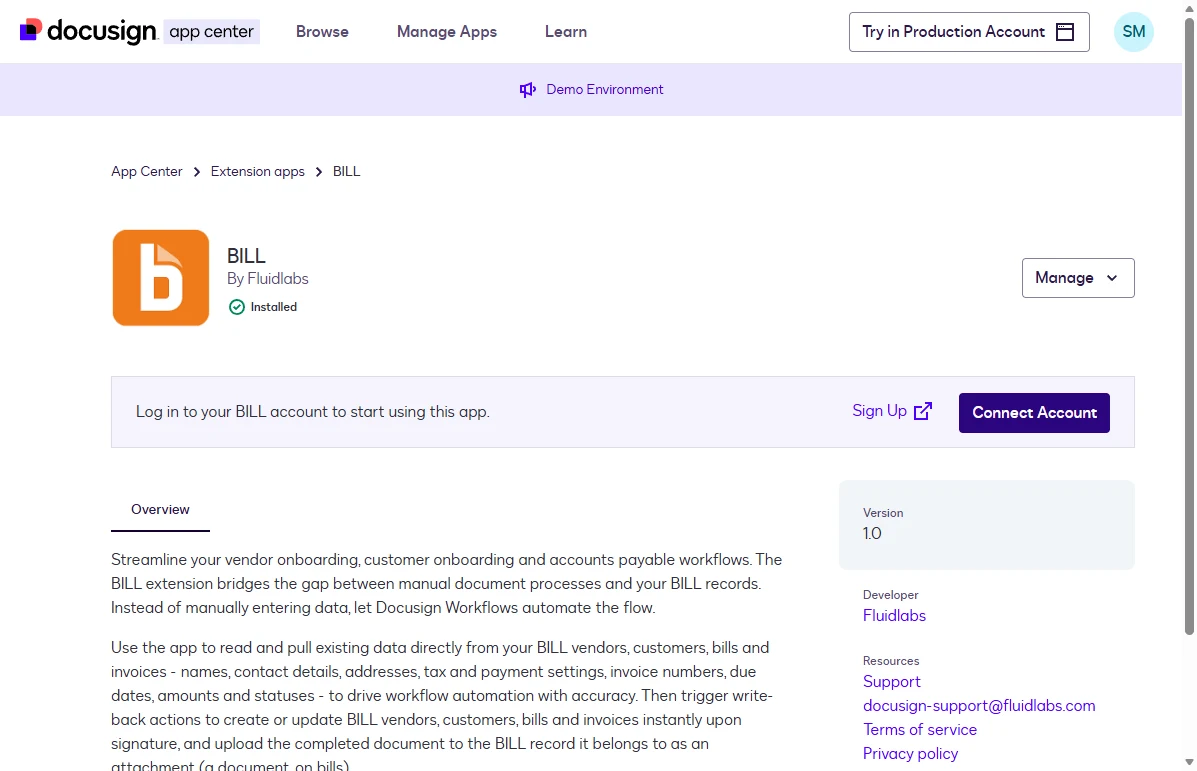Image resolution: width=1197 pixels, height=771 pixels.
Task: Click docusign-support@fluidlabs.com email link
Action: 979,706
